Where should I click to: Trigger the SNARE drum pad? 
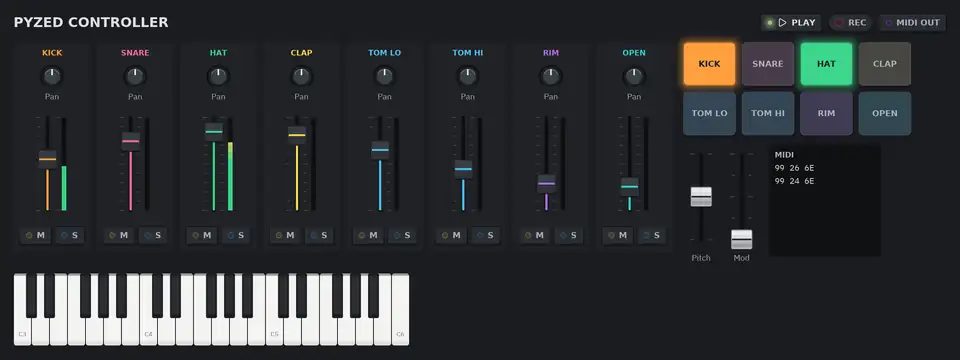click(768, 64)
